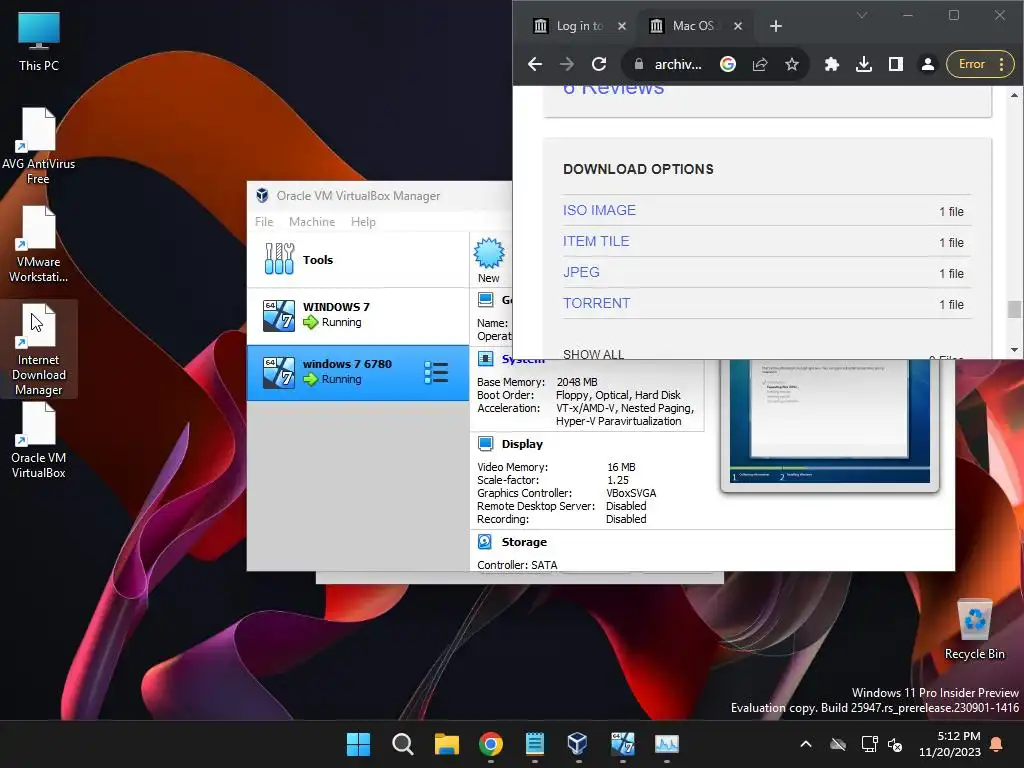Close the Mac OS browser tab
Image resolution: width=1024 pixels, height=768 pixels.
point(737,26)
